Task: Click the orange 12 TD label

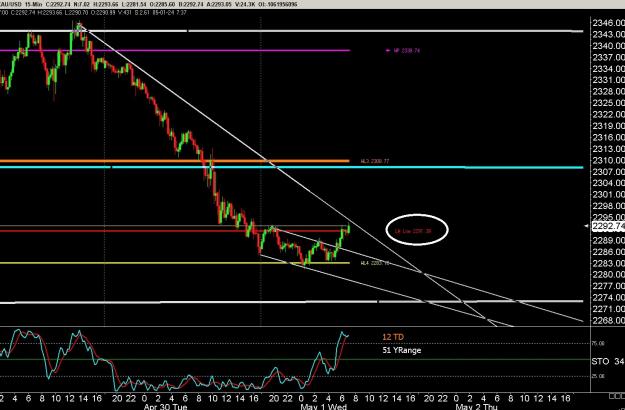Action: point(393,337)
